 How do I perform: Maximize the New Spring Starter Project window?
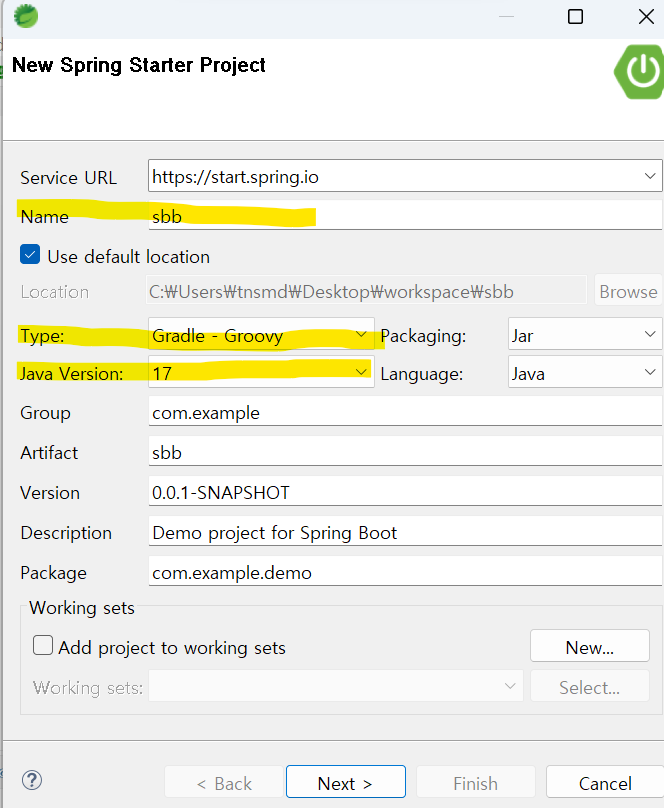point(575,16)
